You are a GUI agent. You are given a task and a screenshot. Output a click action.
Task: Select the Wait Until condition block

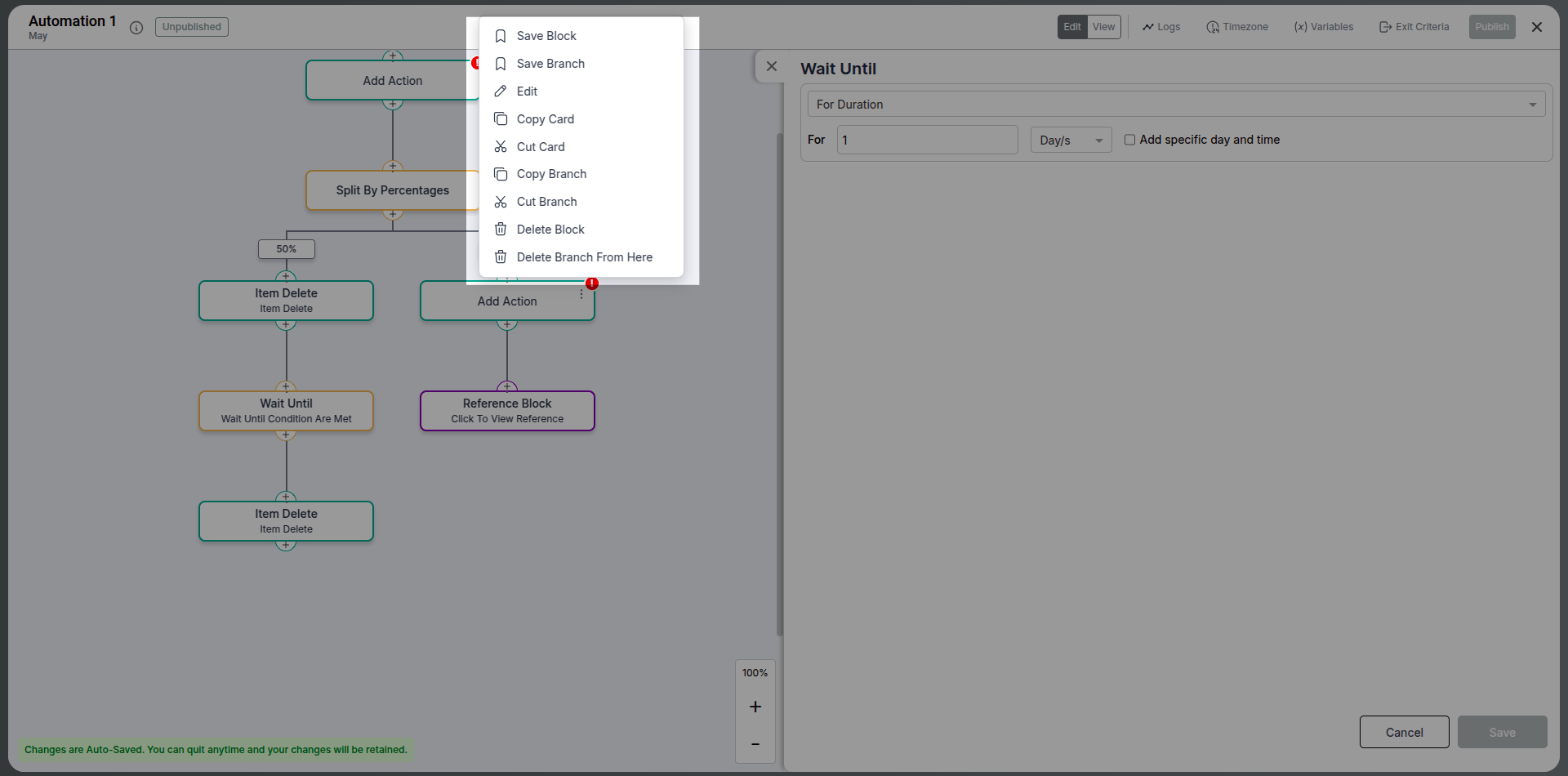click(286, 411)
